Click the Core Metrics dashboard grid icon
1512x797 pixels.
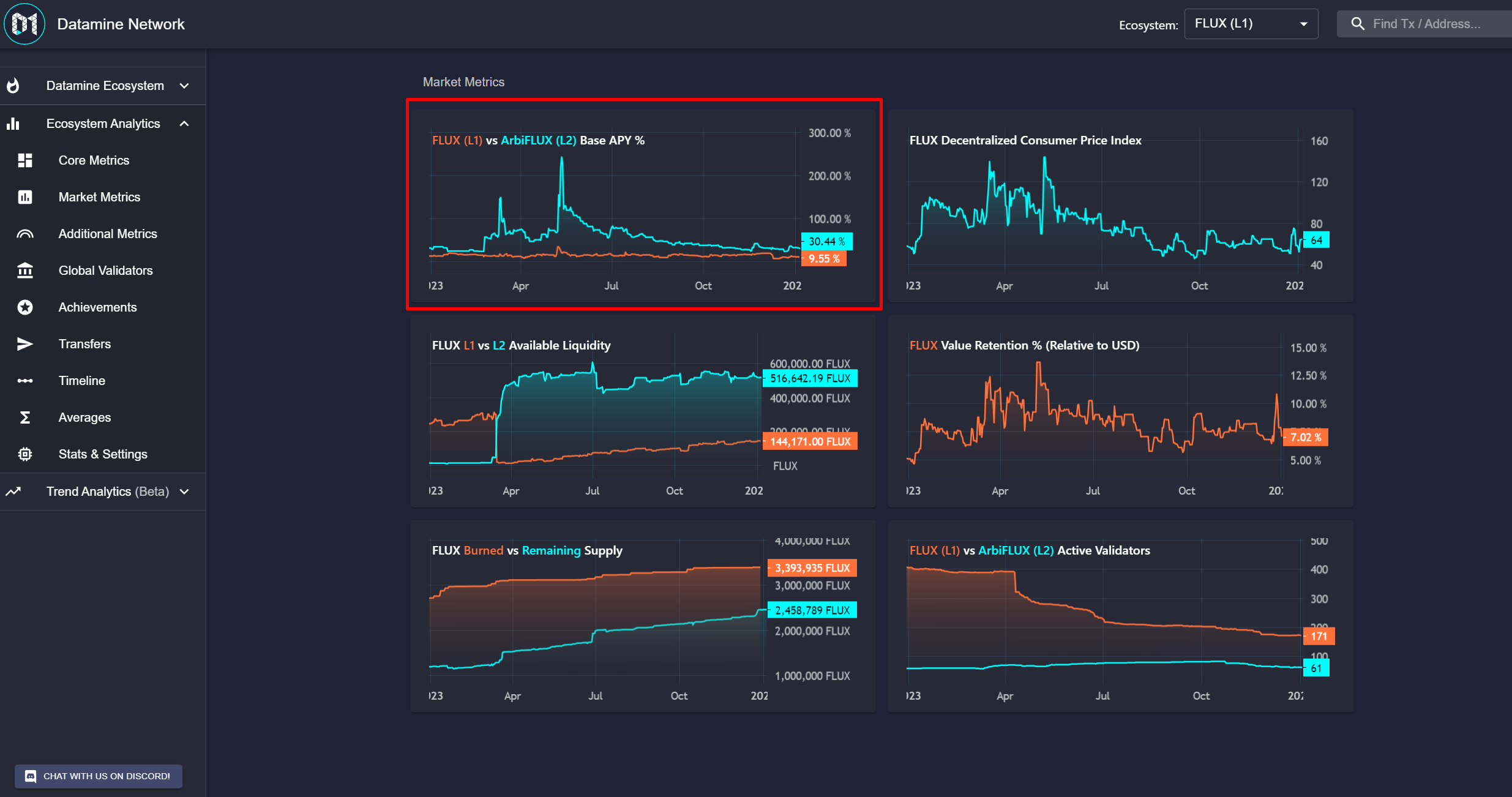pos(25,160)
